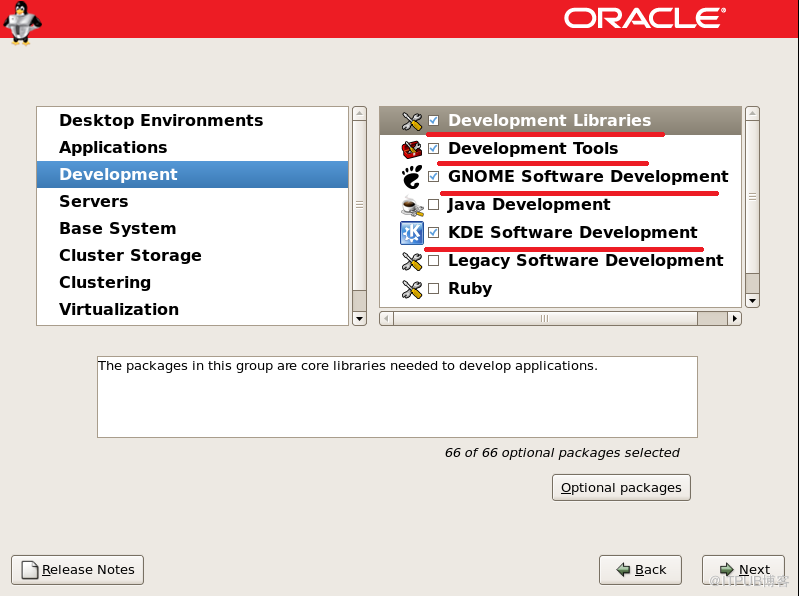
Task: Select the Virtualization category
Action: click(193, 309)
